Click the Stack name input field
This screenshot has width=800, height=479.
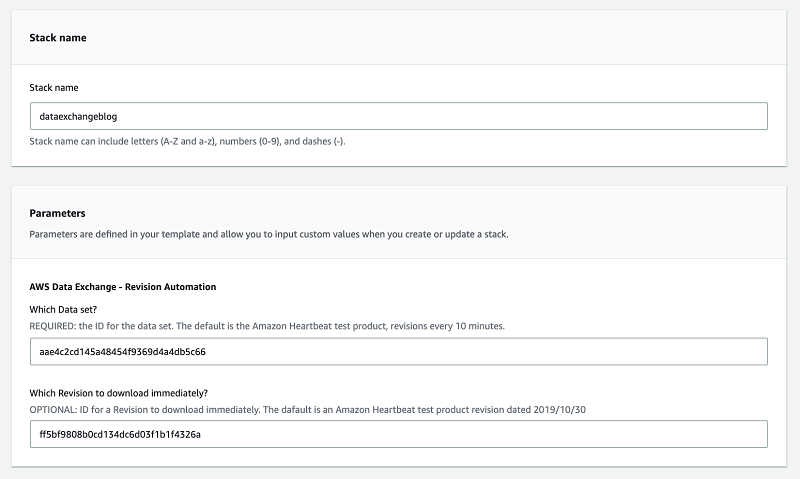tap(398, 116)
